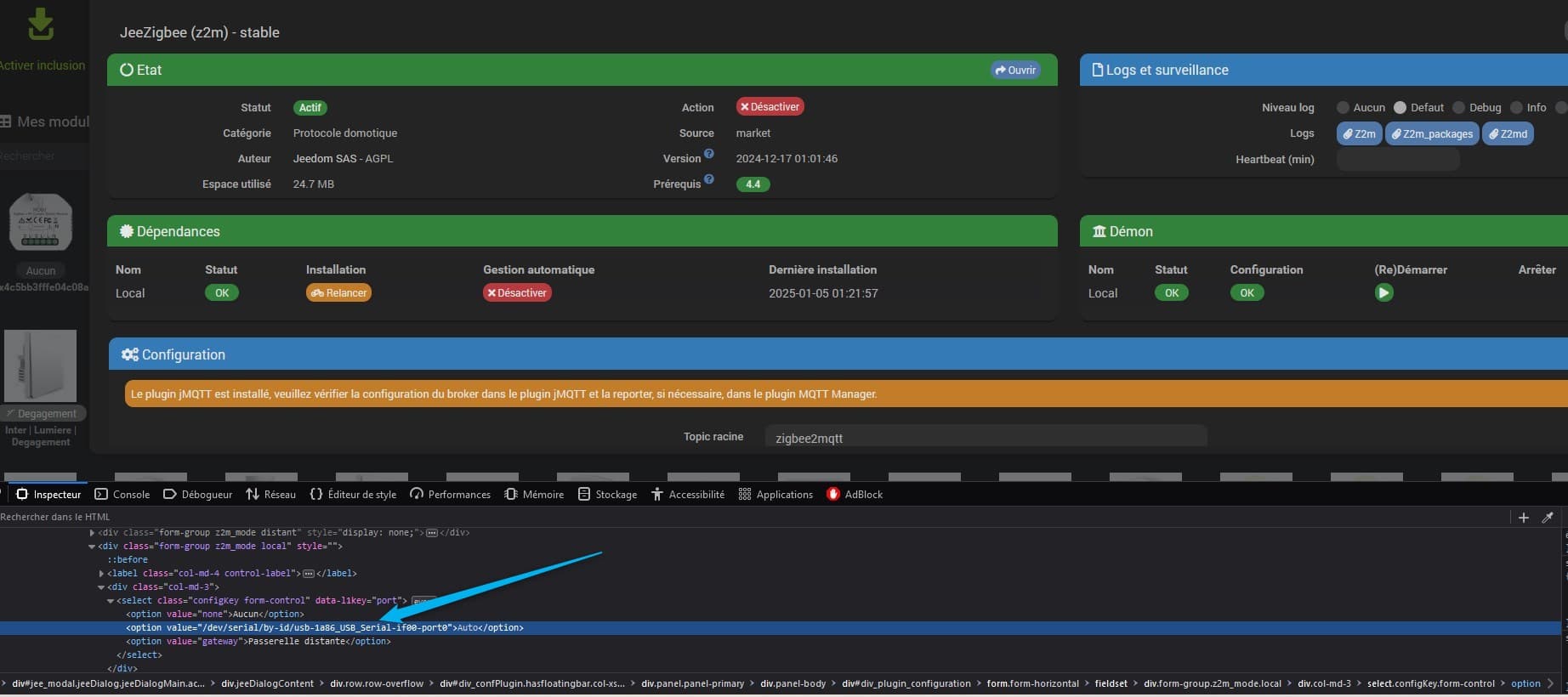Click the Logs et surveillance file icon
This screenshot has height=697, width=1568.
1098,70
